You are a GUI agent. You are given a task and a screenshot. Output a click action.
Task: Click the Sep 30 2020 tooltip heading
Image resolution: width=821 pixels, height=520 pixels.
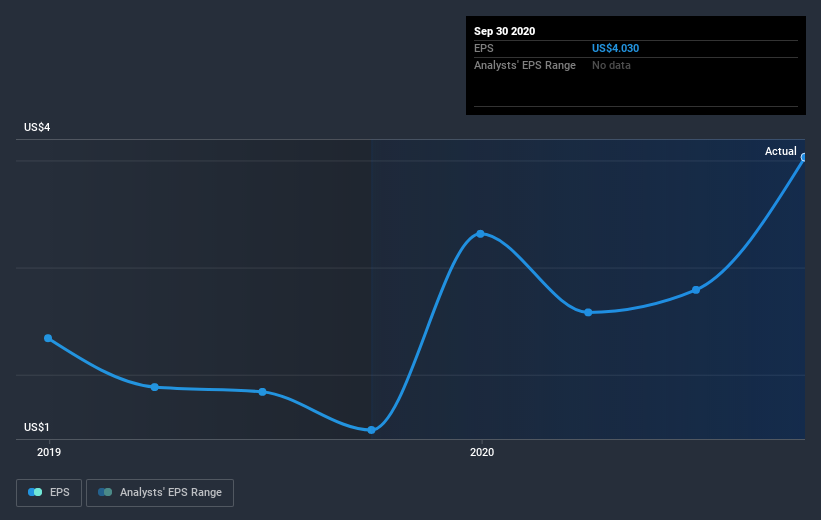504,31
